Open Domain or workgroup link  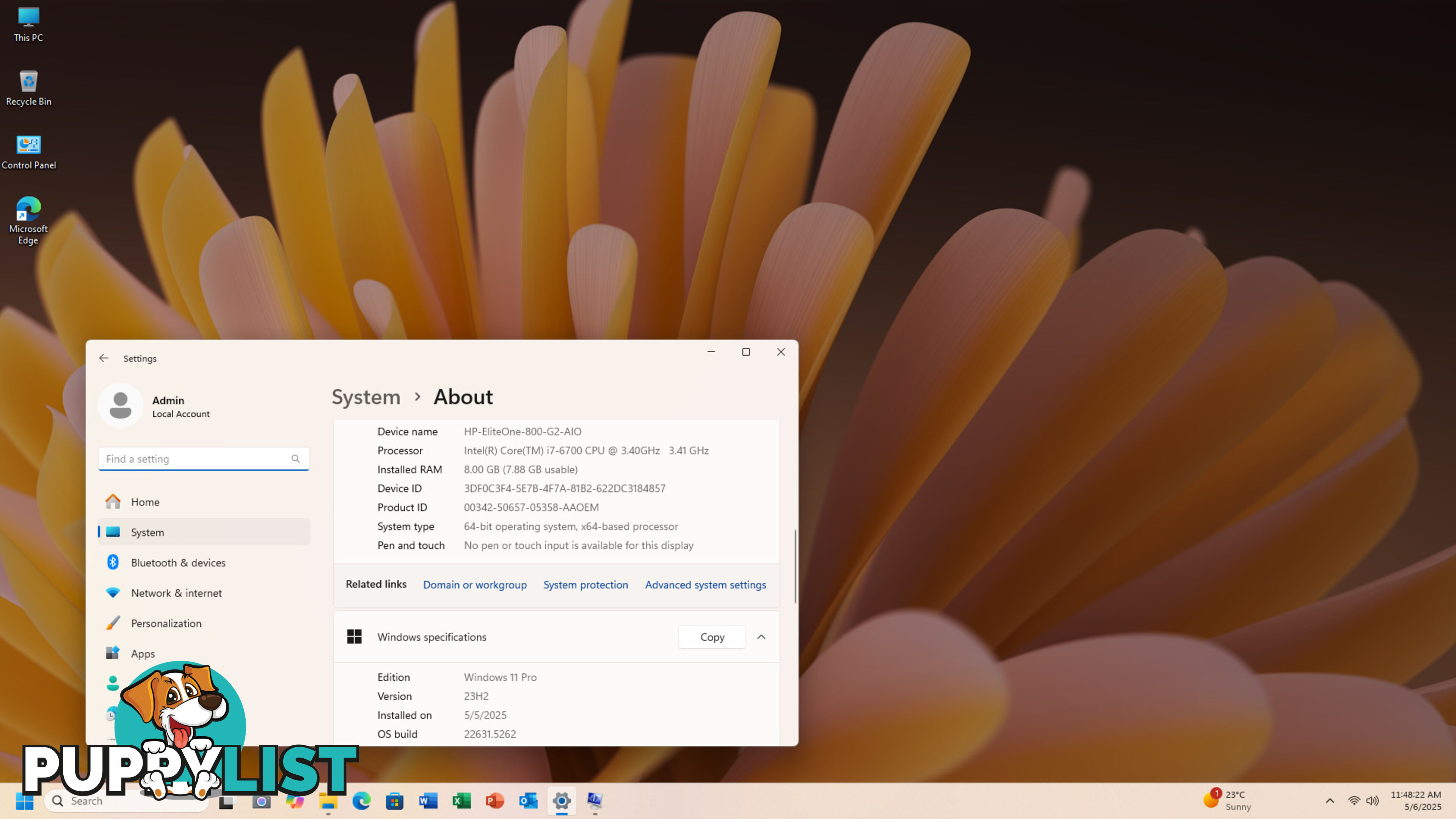pyautogui.click(x=475, y=584)
